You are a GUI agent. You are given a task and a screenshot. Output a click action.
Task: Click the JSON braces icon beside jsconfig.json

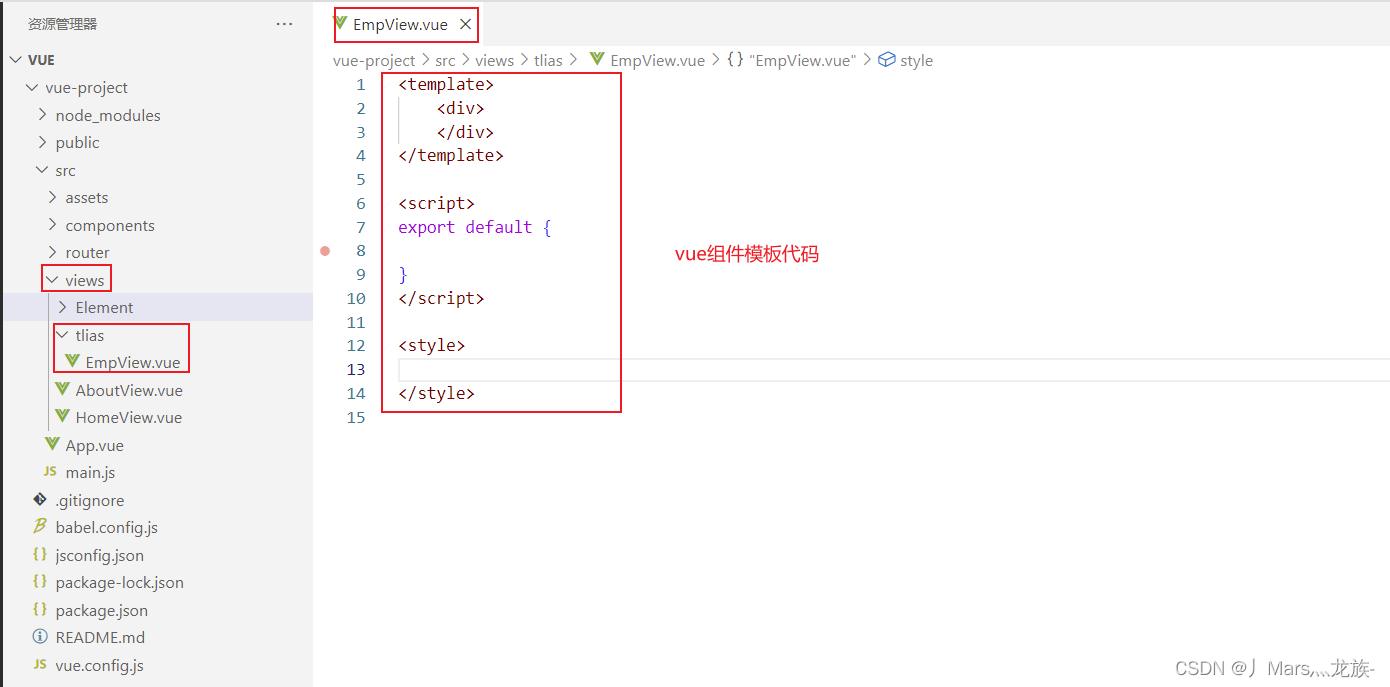40,555
